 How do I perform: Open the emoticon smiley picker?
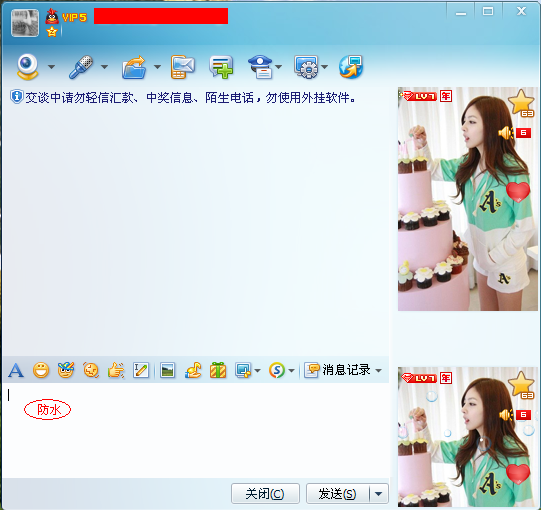(41, 371)
